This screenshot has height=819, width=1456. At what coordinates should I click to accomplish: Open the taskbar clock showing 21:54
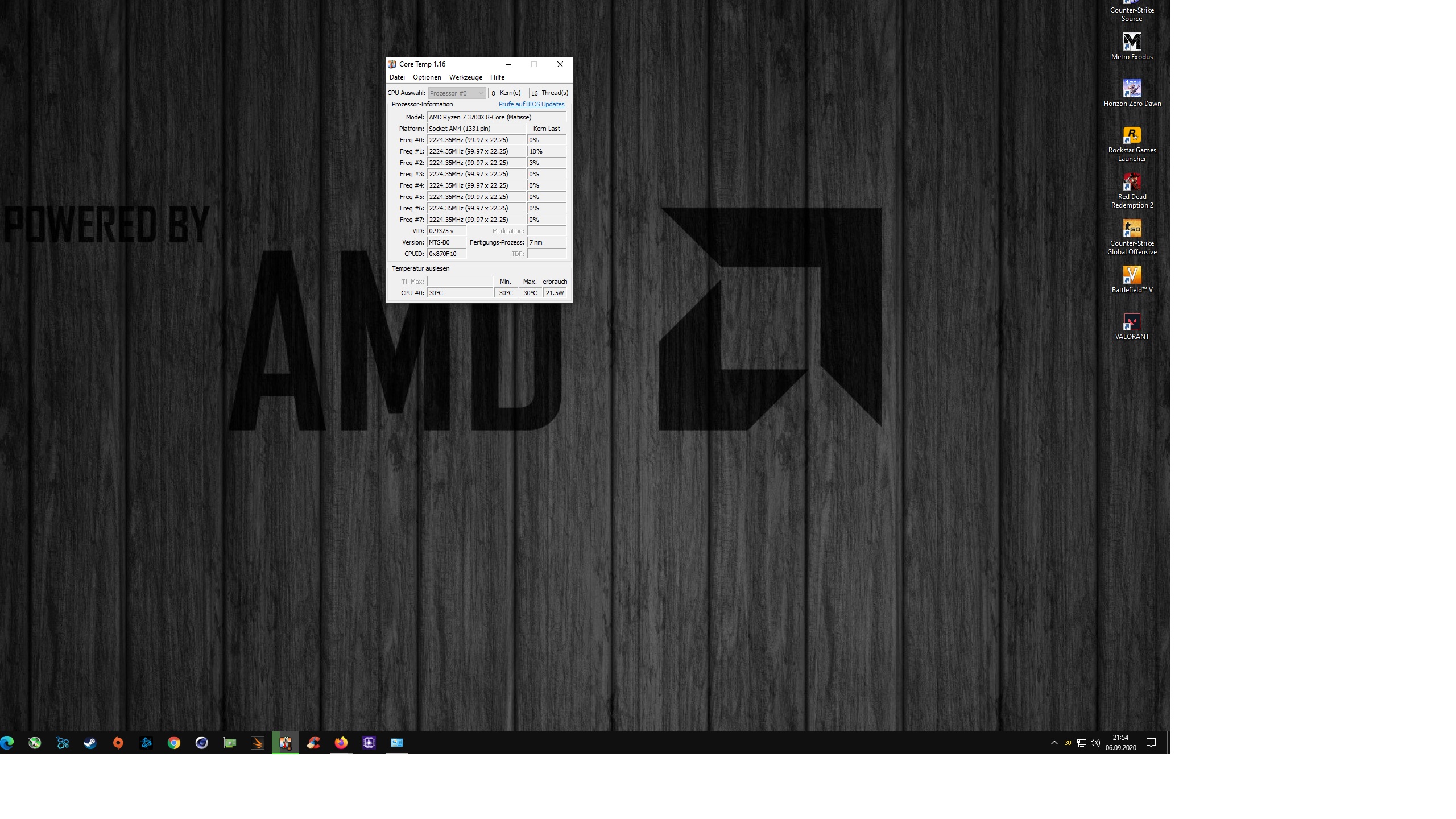[1121, 743]
